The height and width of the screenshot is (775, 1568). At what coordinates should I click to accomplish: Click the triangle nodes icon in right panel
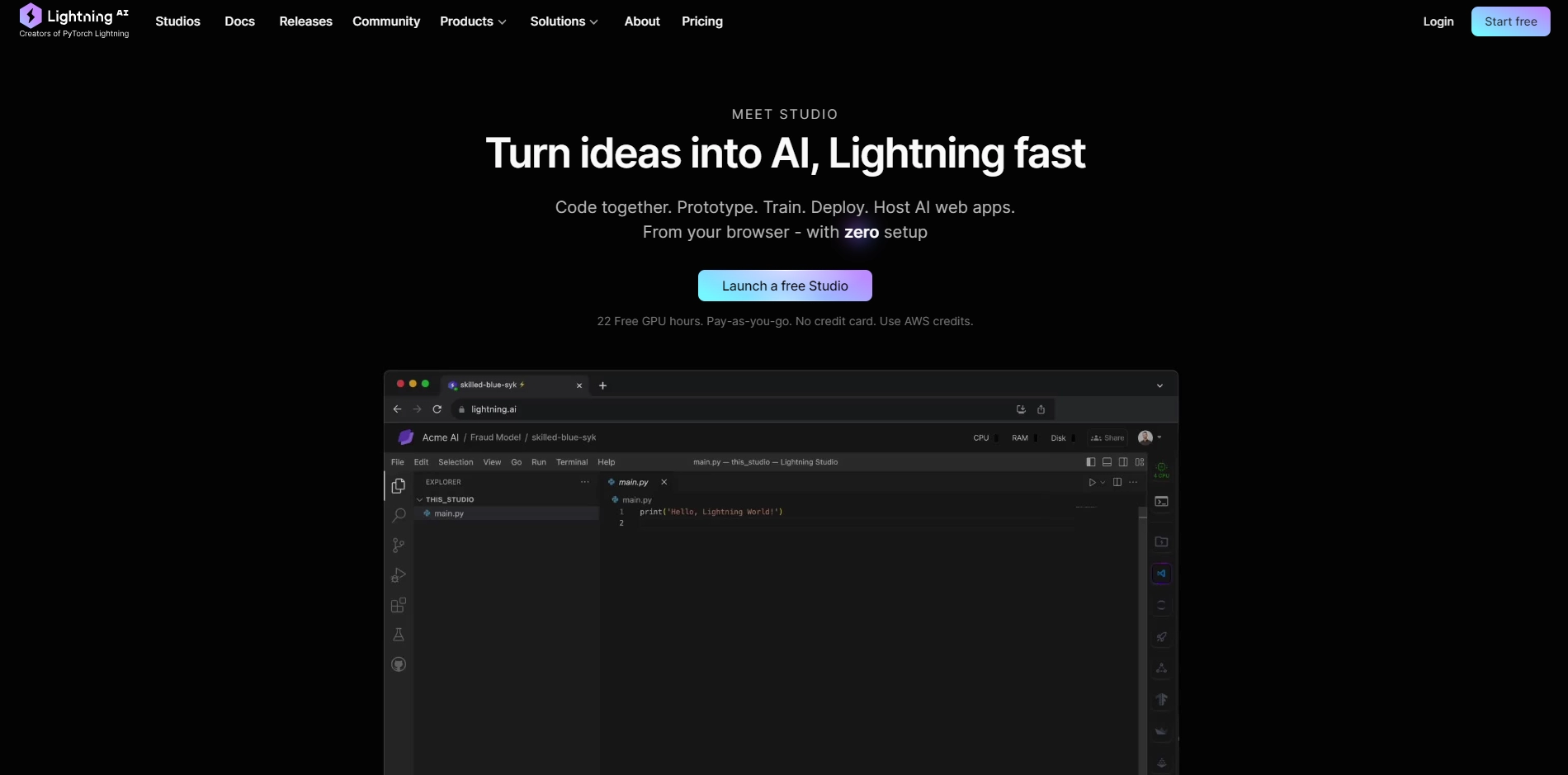tap(1161, 668)
